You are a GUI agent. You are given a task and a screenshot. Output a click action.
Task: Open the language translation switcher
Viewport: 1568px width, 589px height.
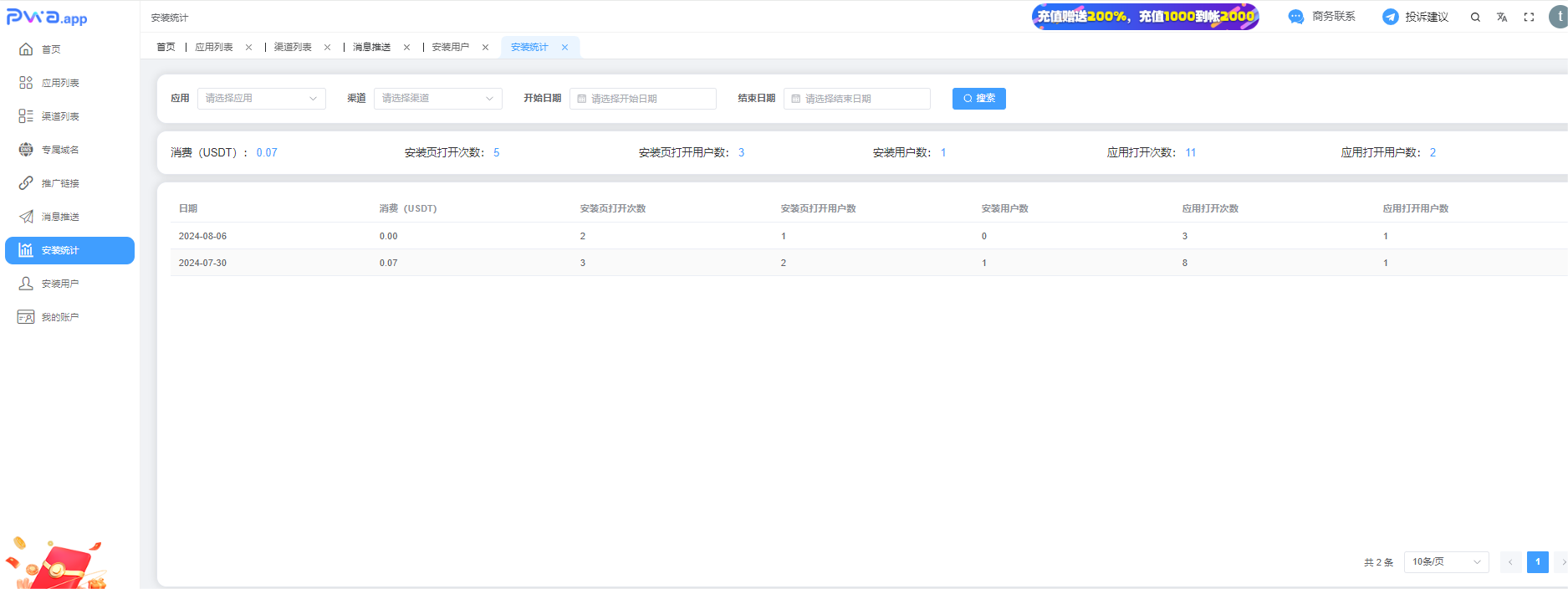pyautogui.click(x=1502, y=17)
